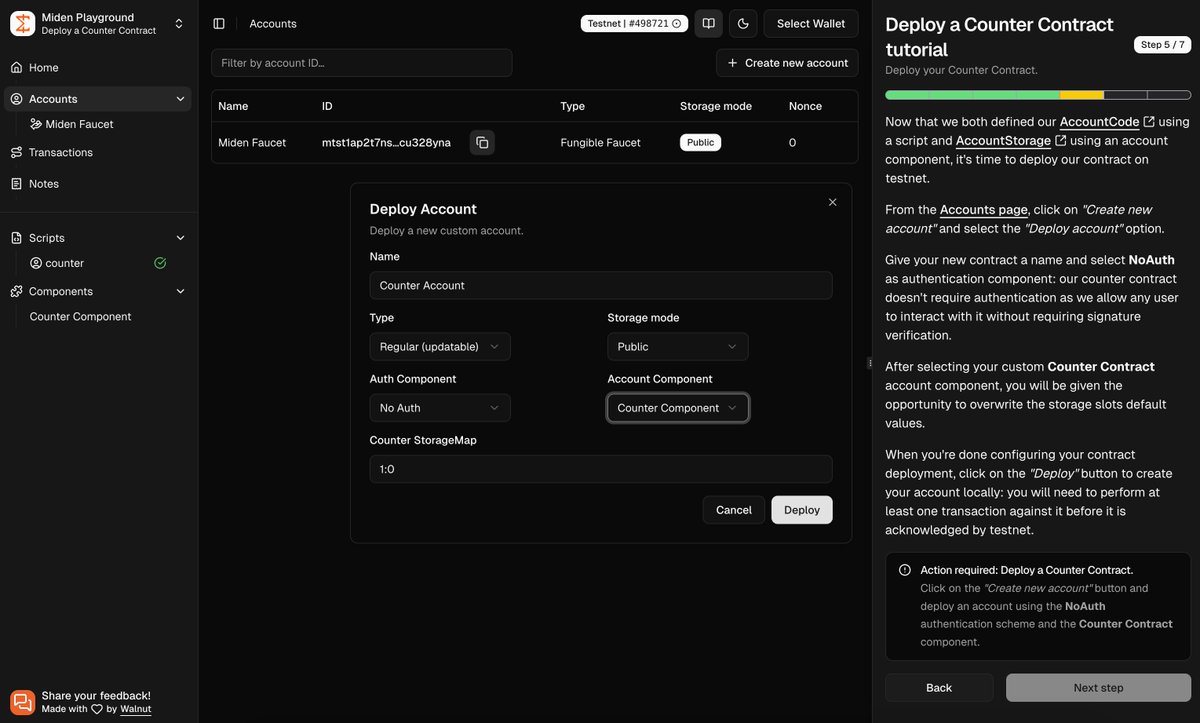Click the Deploy button

pos(802,510)
